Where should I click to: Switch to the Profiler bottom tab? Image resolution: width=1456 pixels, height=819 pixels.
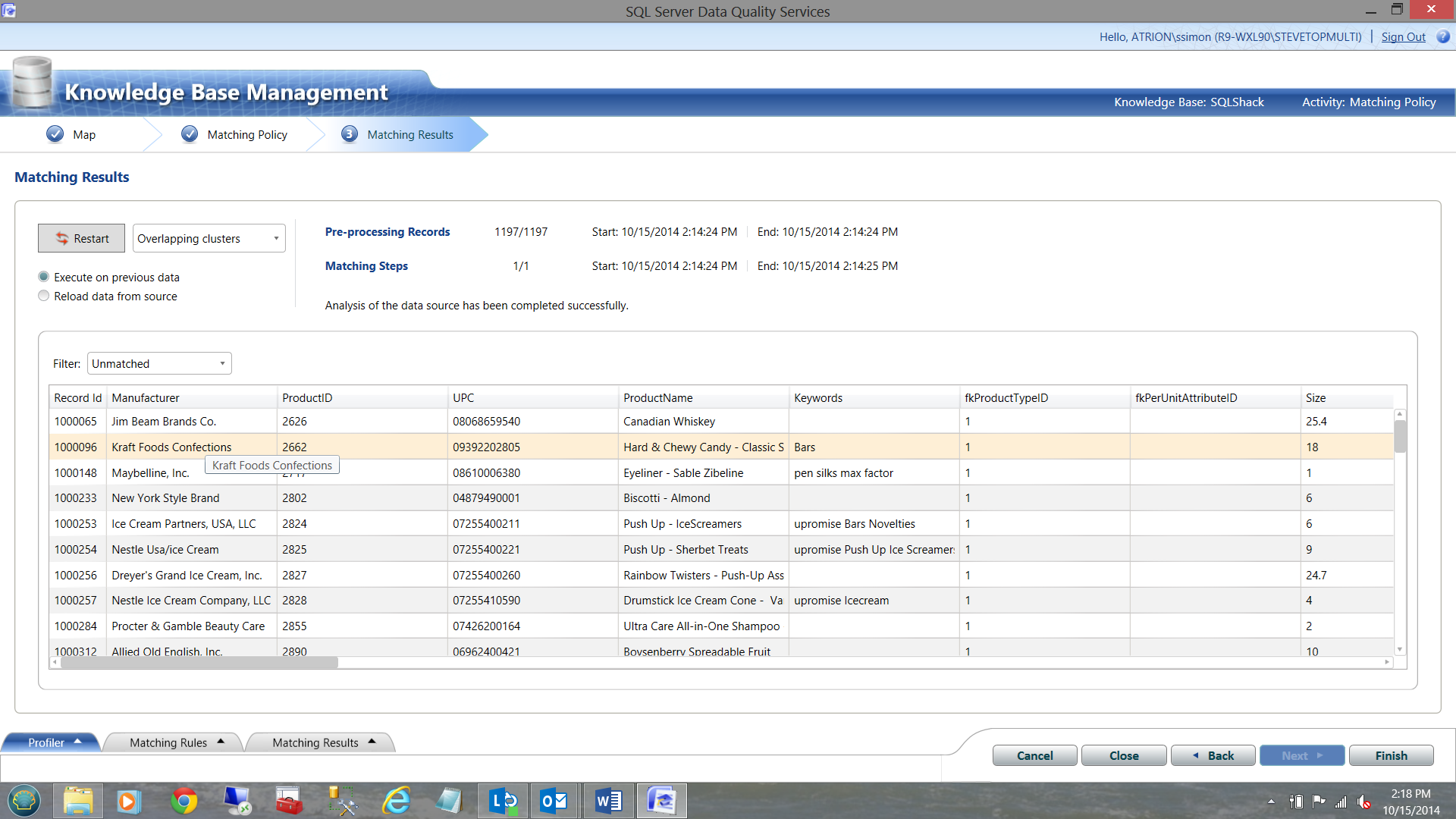click(x=47, y=742)
